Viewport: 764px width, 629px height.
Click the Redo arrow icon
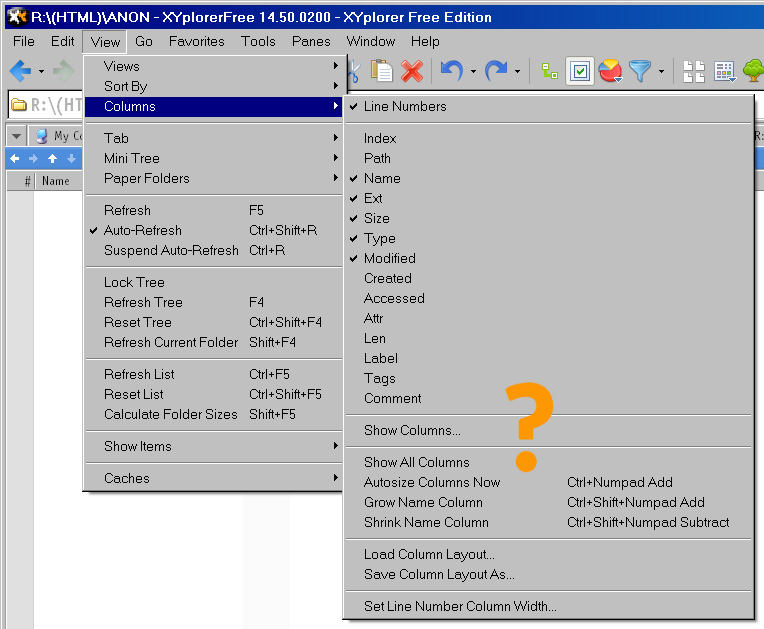[x=496, y=71]
